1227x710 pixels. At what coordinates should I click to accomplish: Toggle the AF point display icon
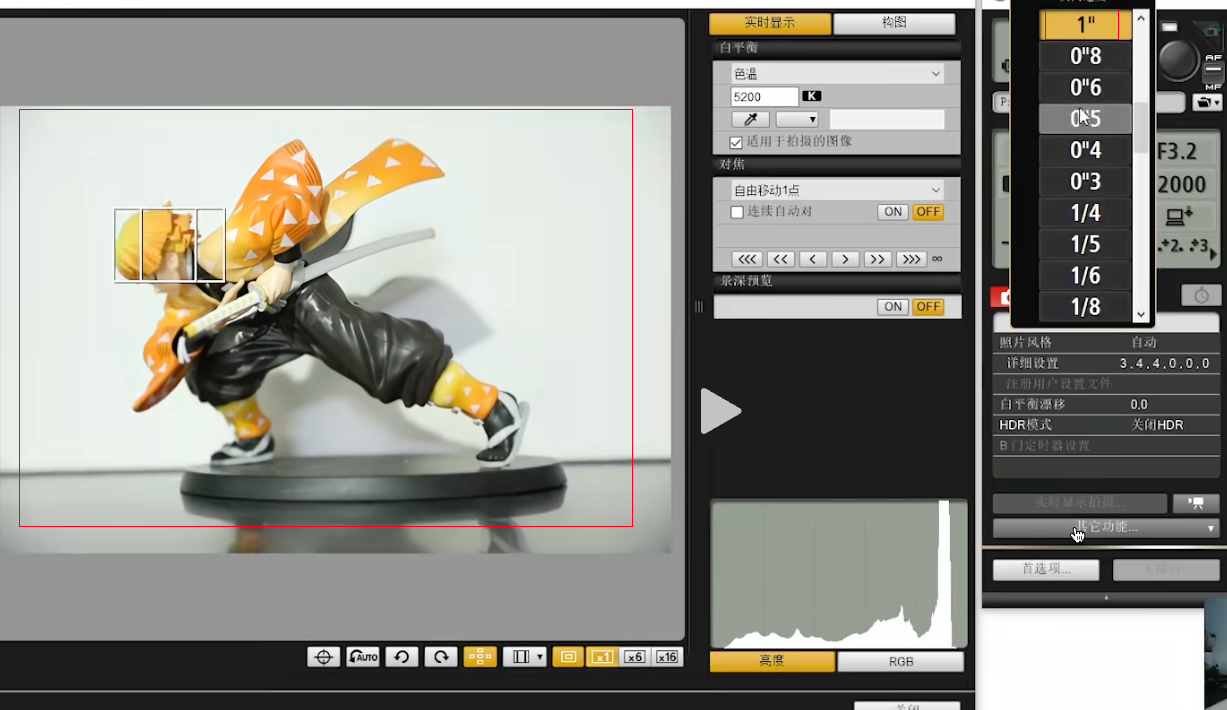[480, 657]
